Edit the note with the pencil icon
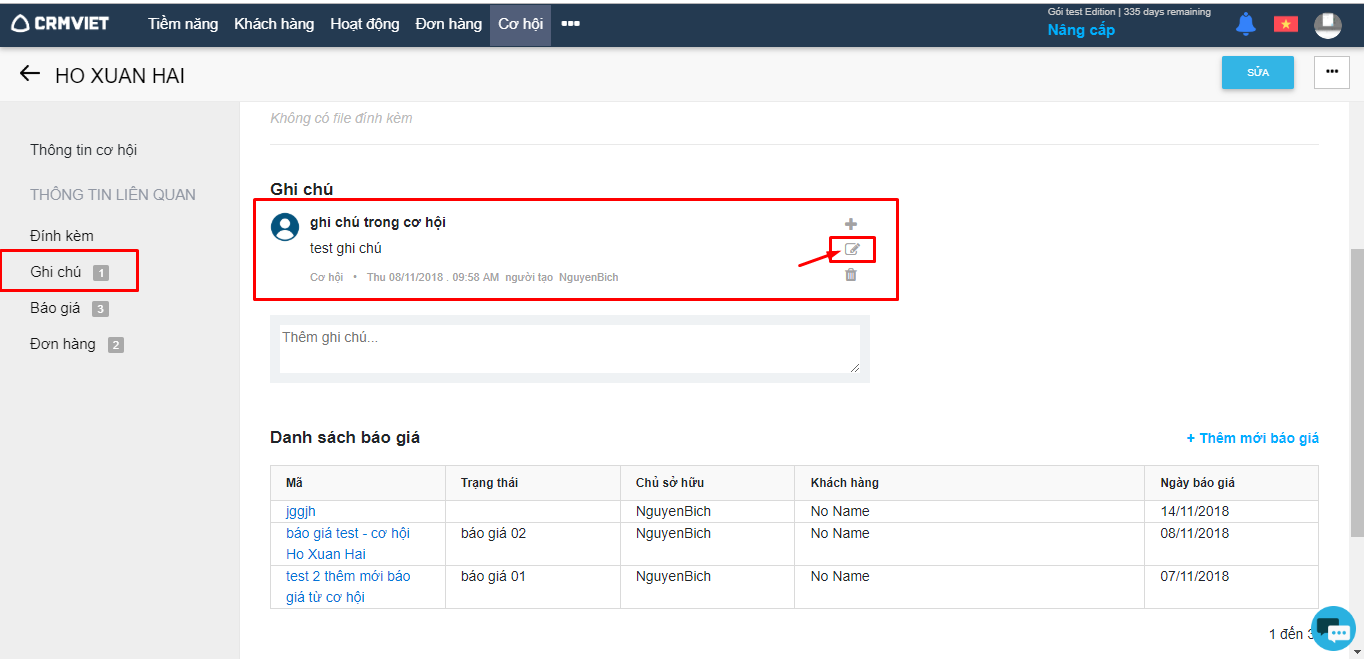 point(852,249)
